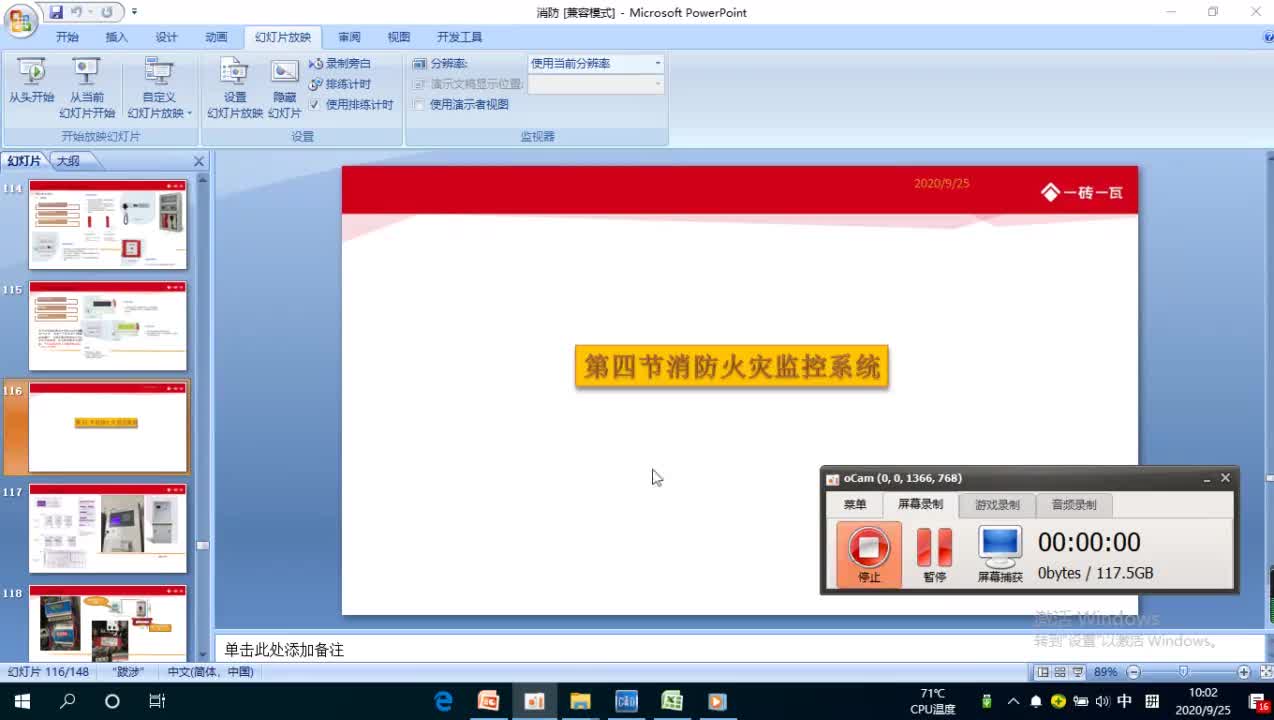This screenshot has width=1274, height=720.
Task: Open File Explorer from taskbar
Action: (580, 701)
